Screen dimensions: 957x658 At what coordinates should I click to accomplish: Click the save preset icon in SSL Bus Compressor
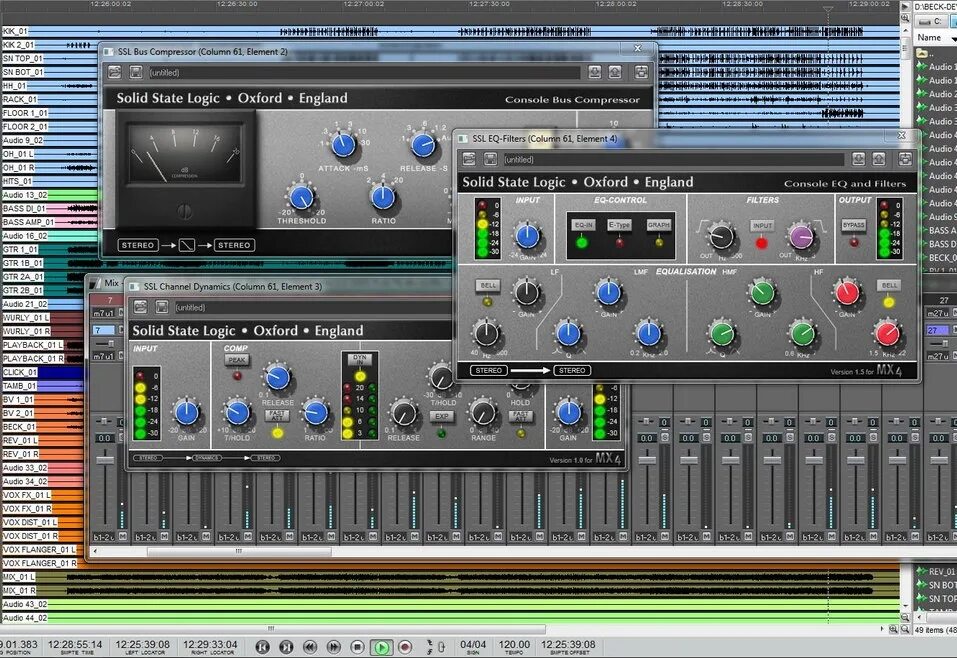136,72
